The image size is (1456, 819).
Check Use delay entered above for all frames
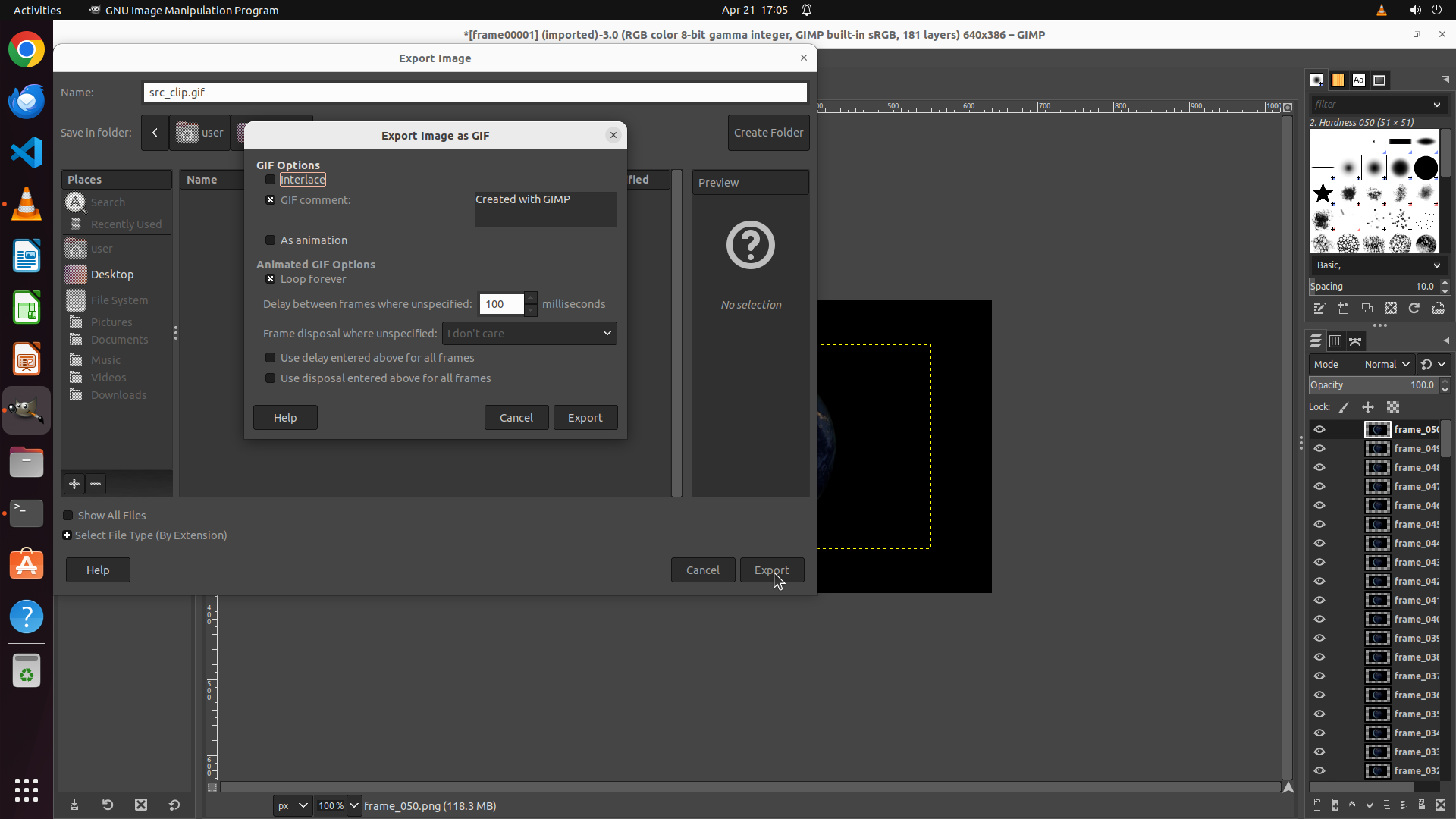click(270, 358)
